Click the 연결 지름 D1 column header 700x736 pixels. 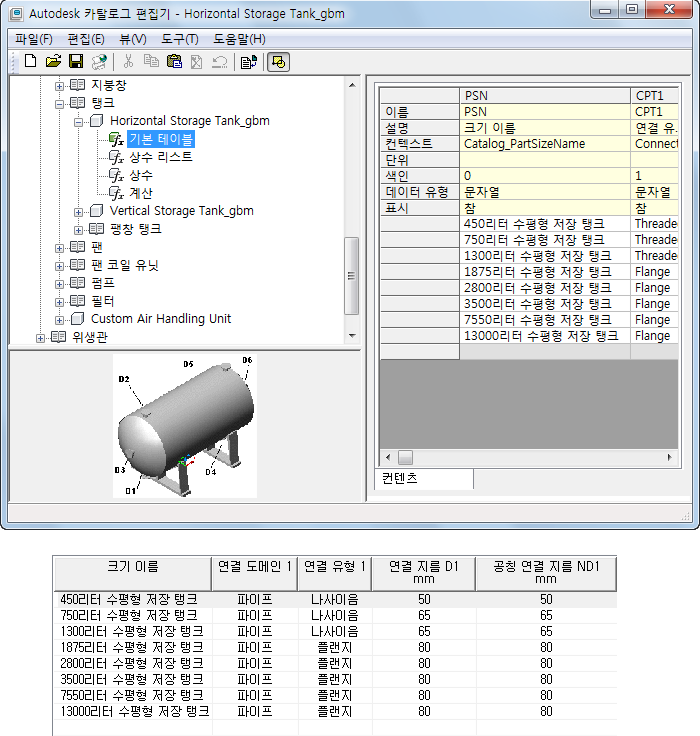pos(423,574)
